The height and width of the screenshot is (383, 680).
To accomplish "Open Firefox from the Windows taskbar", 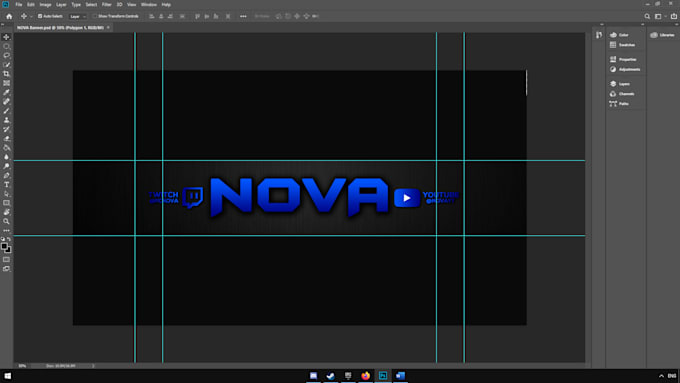I will point(365,376).
